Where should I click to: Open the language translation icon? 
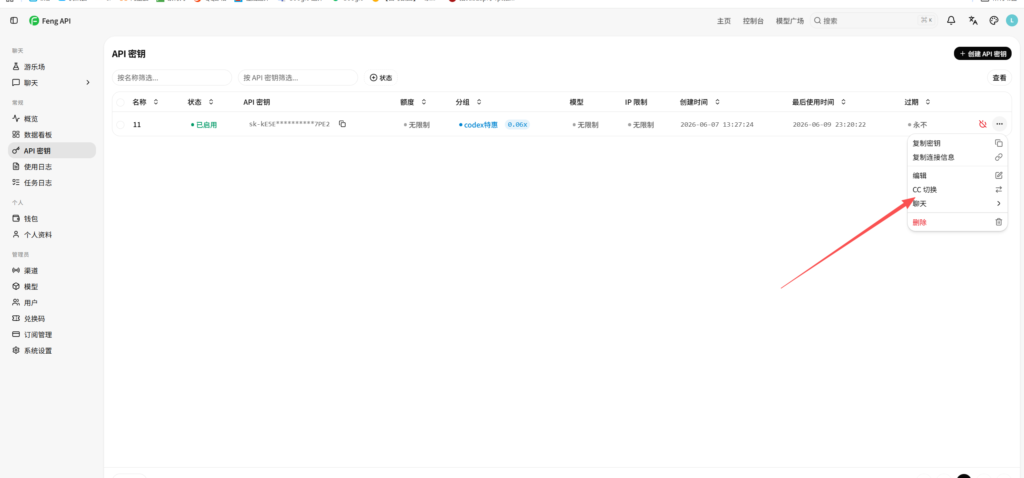(x=973, y=21)
